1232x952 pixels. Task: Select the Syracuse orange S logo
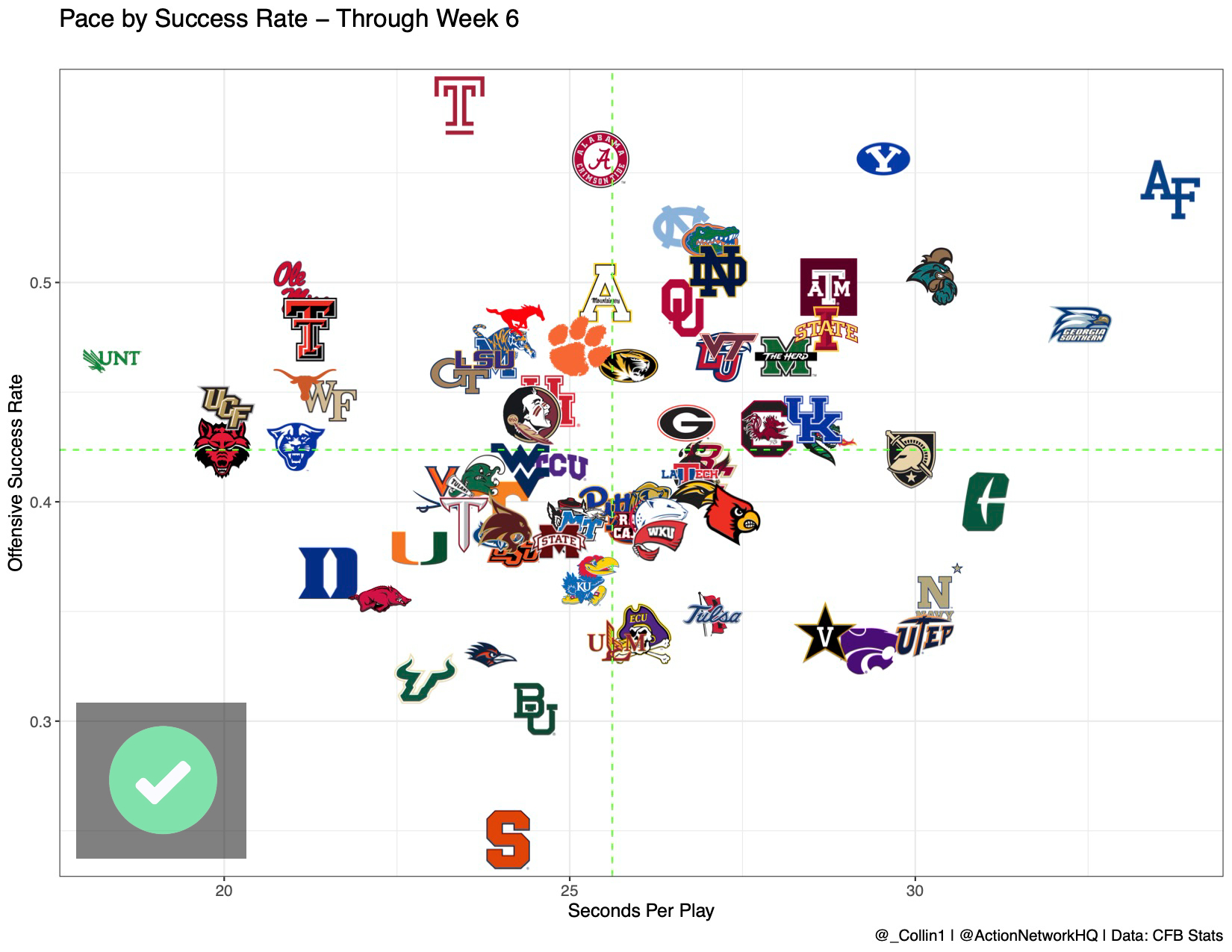pos(508,840)
